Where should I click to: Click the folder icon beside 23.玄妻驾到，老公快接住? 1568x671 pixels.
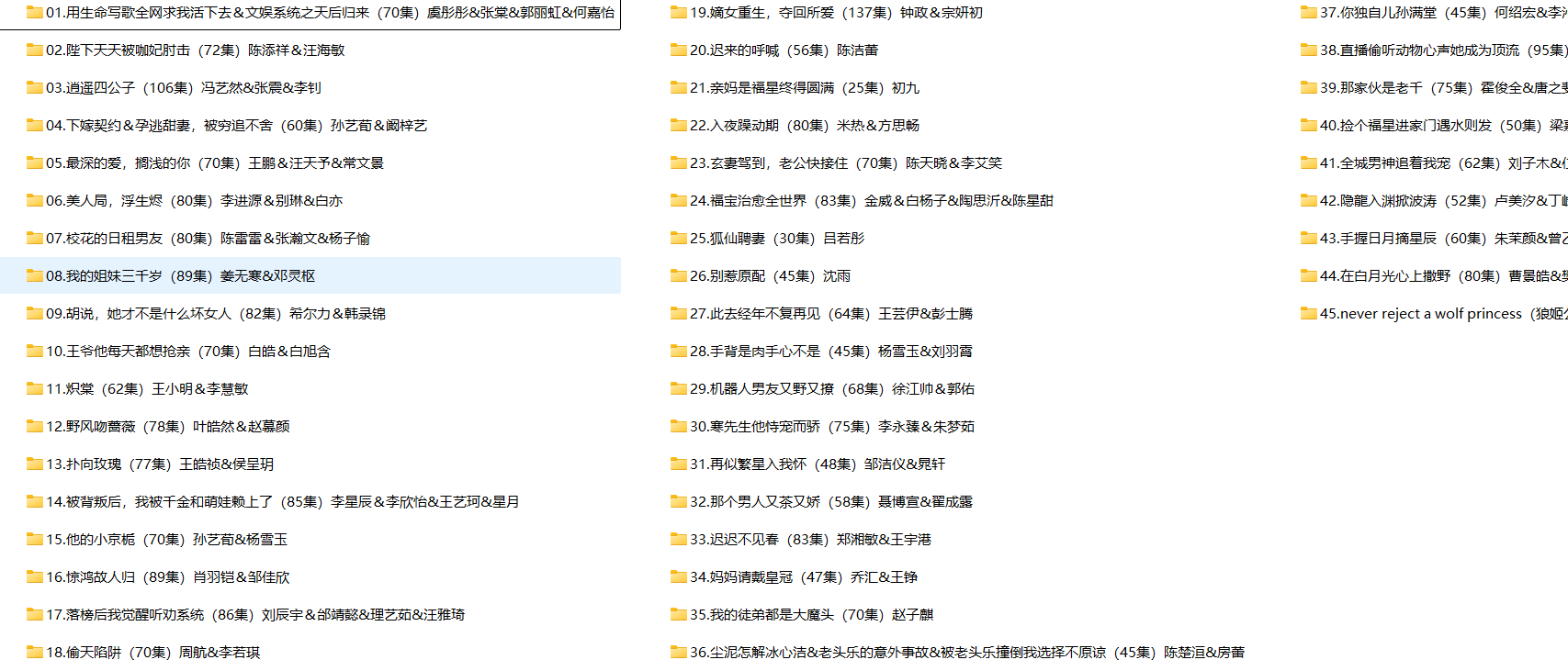tap(679, 162)
